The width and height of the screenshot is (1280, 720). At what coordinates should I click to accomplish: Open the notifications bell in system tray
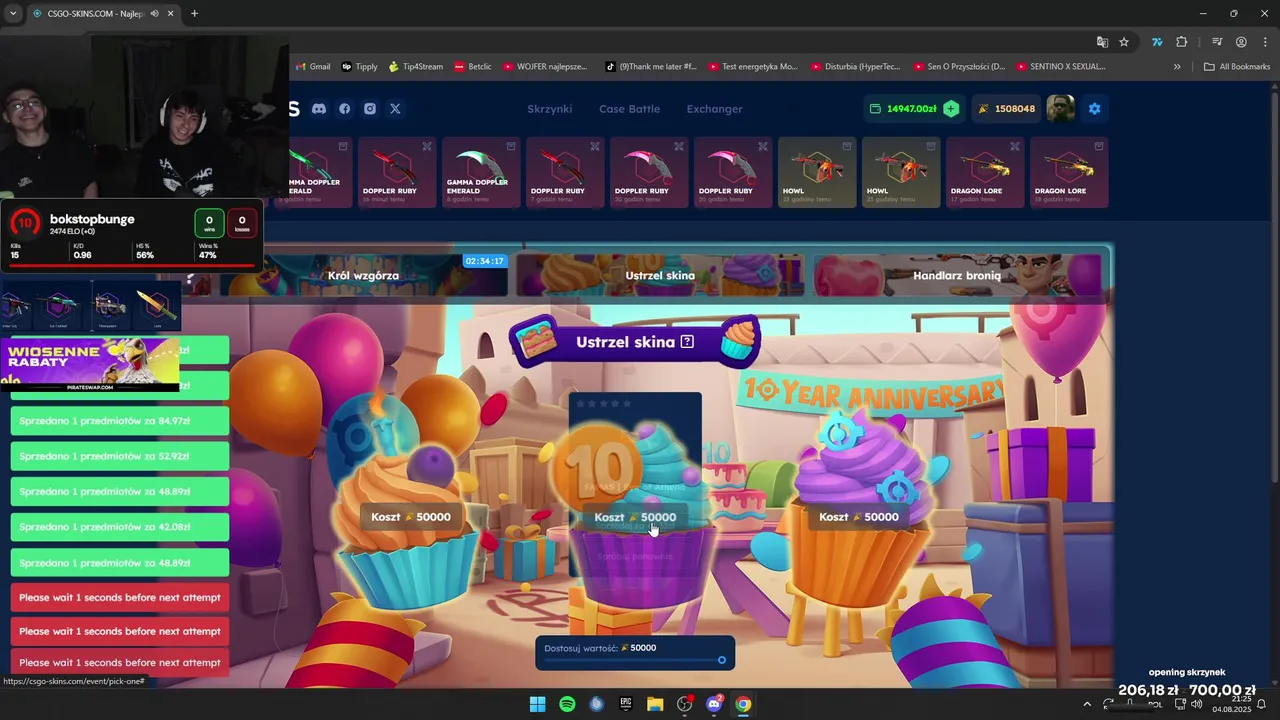coord(1261,704)
